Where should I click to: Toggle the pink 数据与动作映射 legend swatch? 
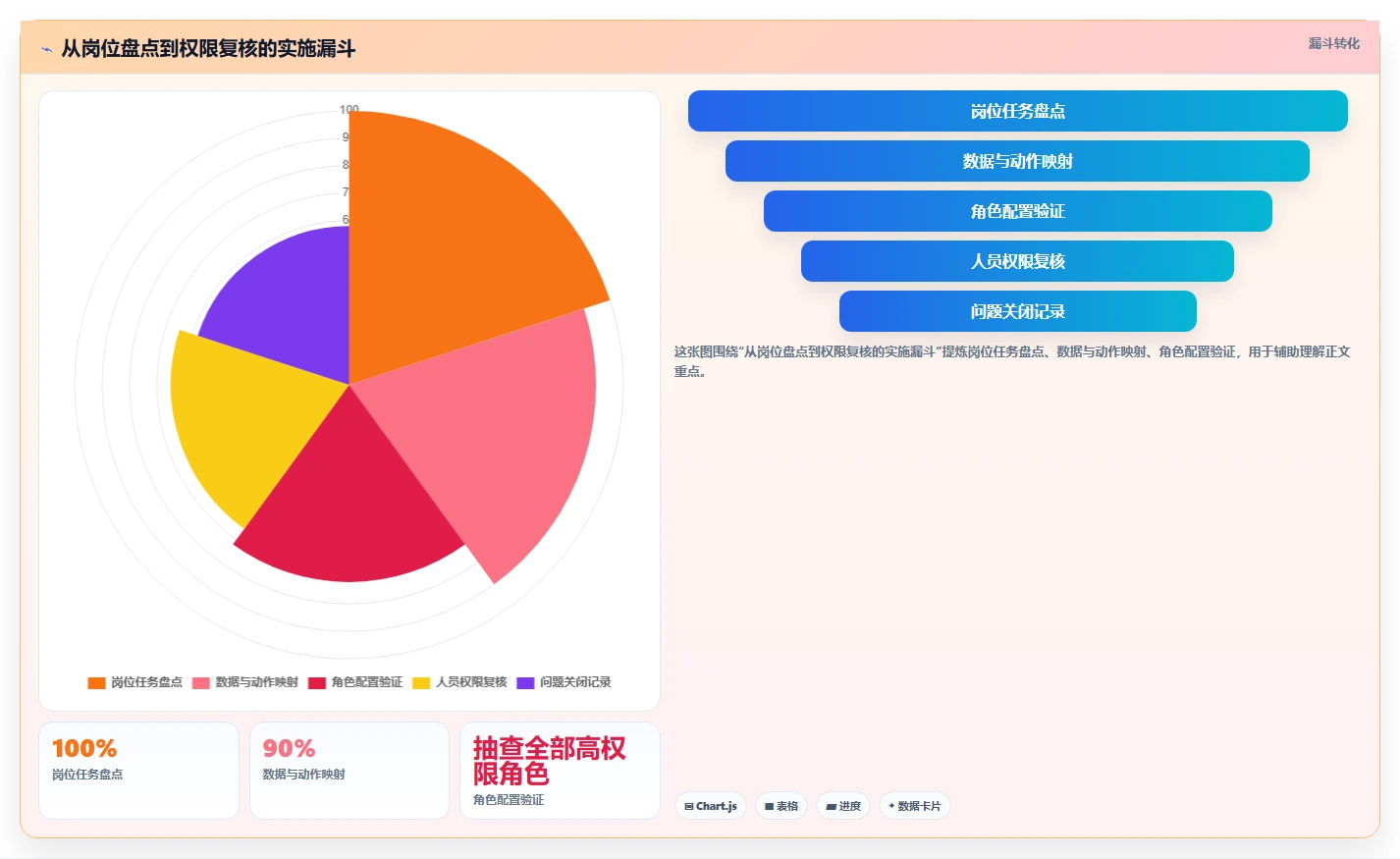[201, 682]
